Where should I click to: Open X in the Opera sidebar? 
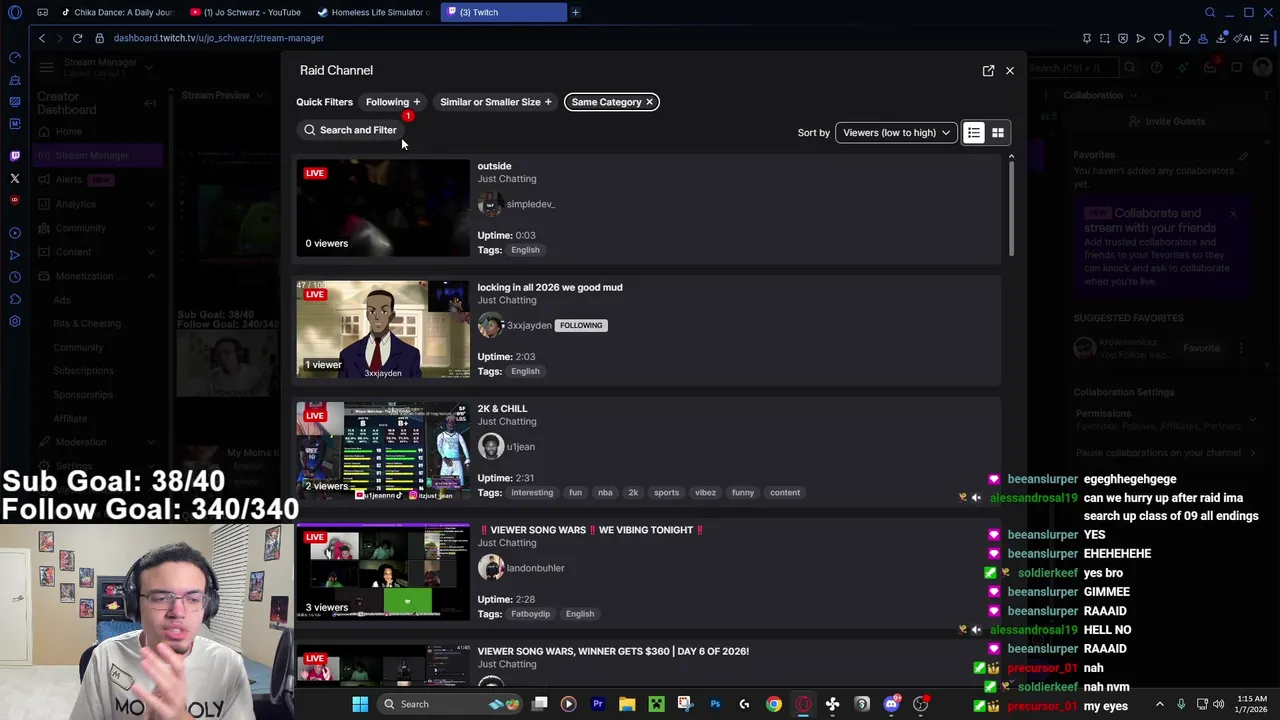pyautogui.click(x=14, y=178)
